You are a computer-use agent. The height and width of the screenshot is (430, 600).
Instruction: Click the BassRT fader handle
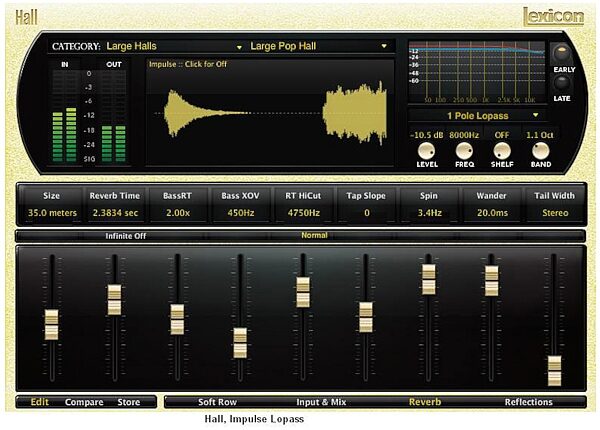point(177,319)
